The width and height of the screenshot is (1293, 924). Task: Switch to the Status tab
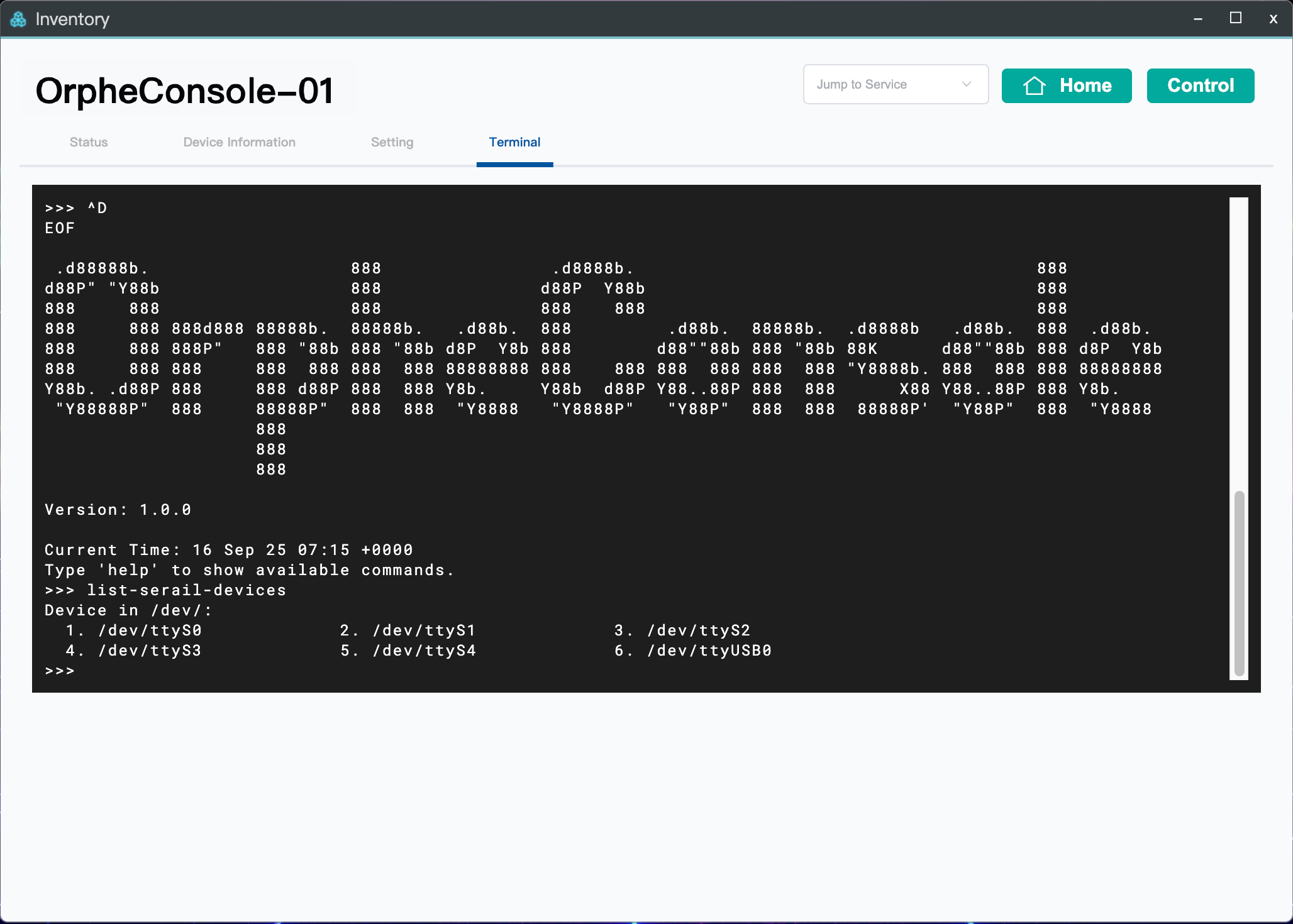[89, 142]
